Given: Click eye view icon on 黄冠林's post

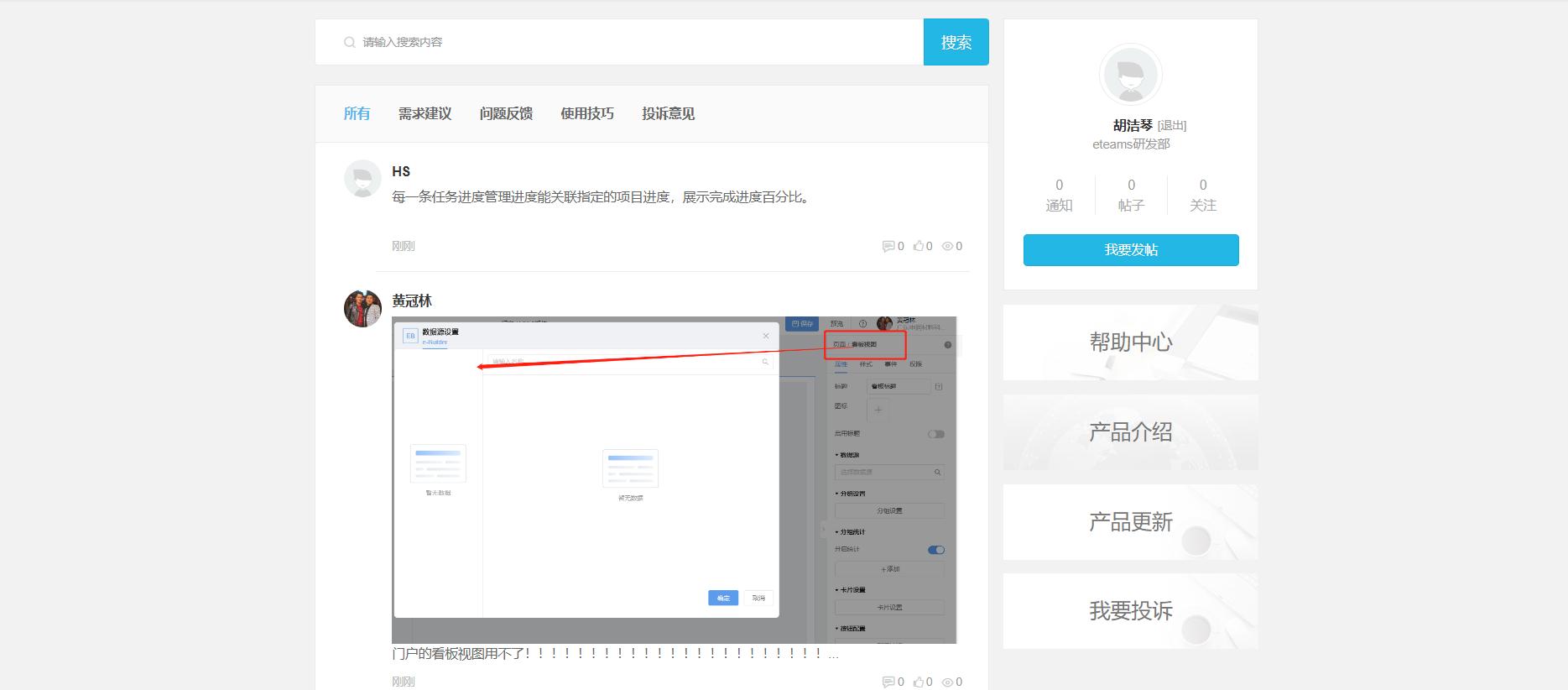Looking at the screenshot, I should tap(948, 682).
